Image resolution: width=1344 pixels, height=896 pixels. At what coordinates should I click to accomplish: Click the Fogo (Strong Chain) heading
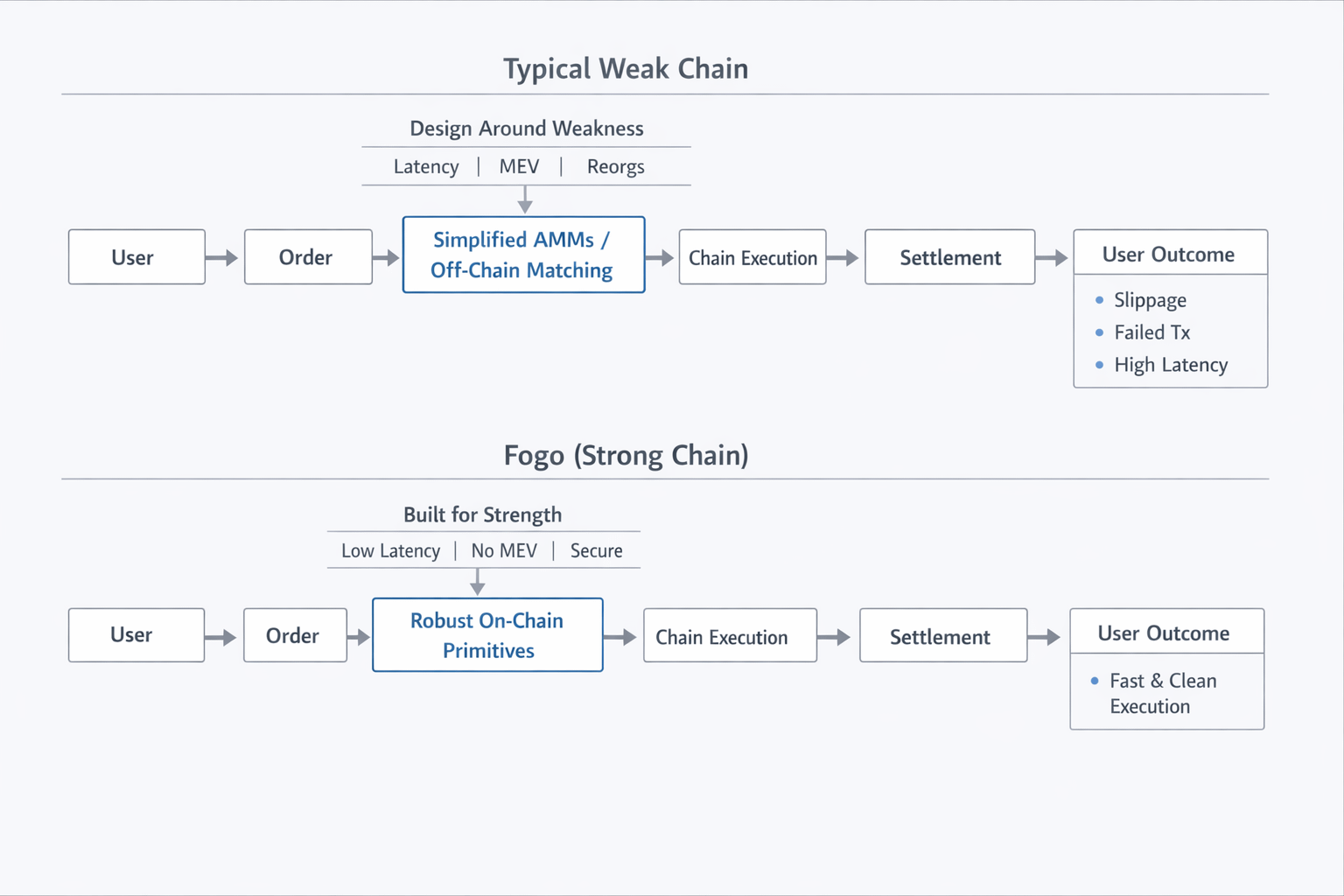pos(626,456)
